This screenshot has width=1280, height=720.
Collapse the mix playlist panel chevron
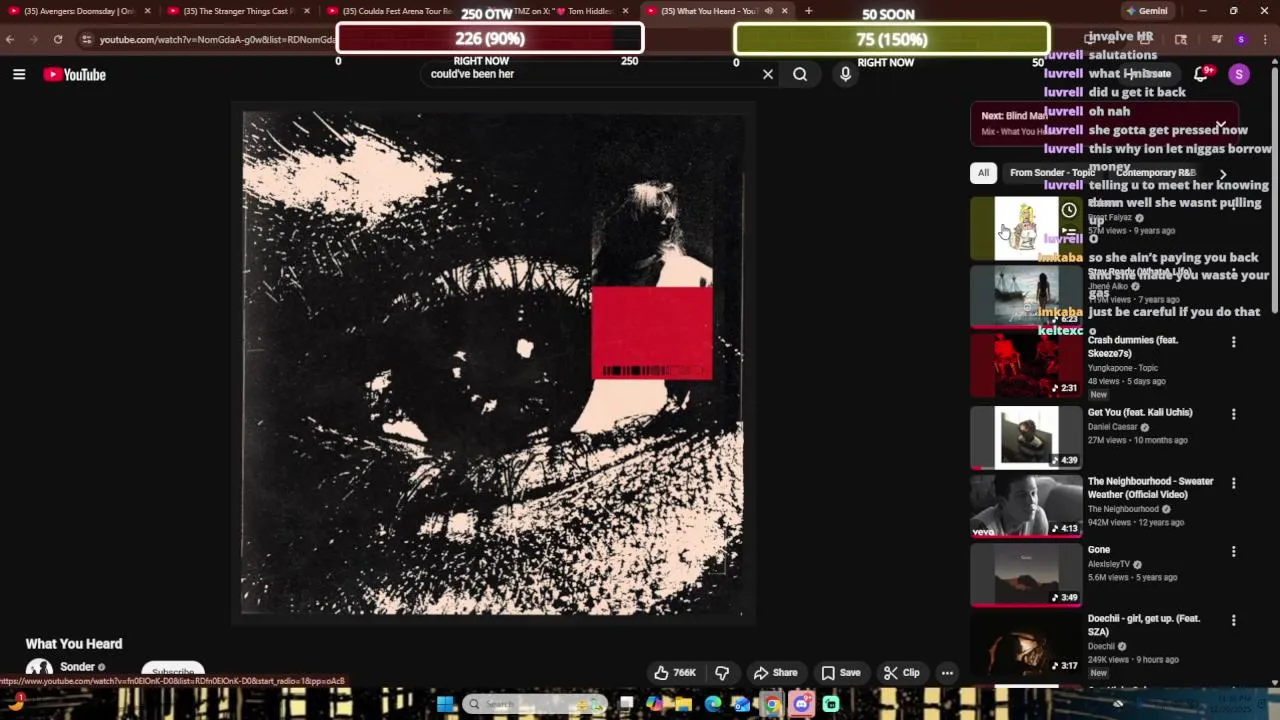(1221, 125)
